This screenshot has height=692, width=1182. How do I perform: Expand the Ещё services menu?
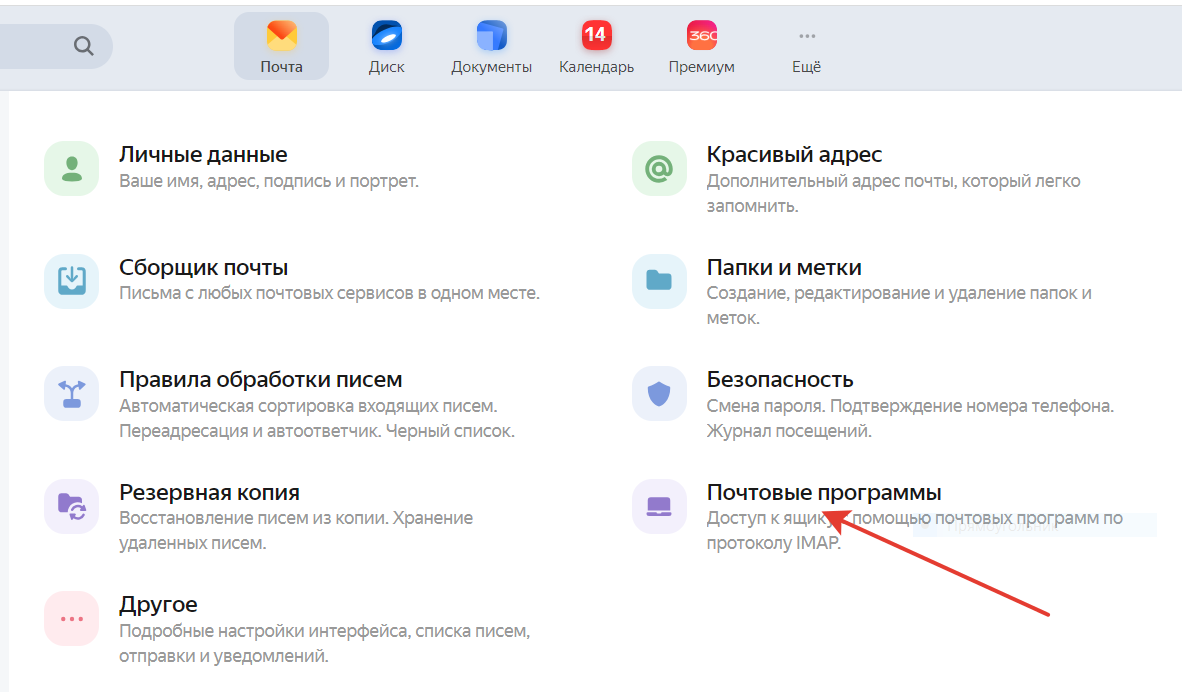806,47
